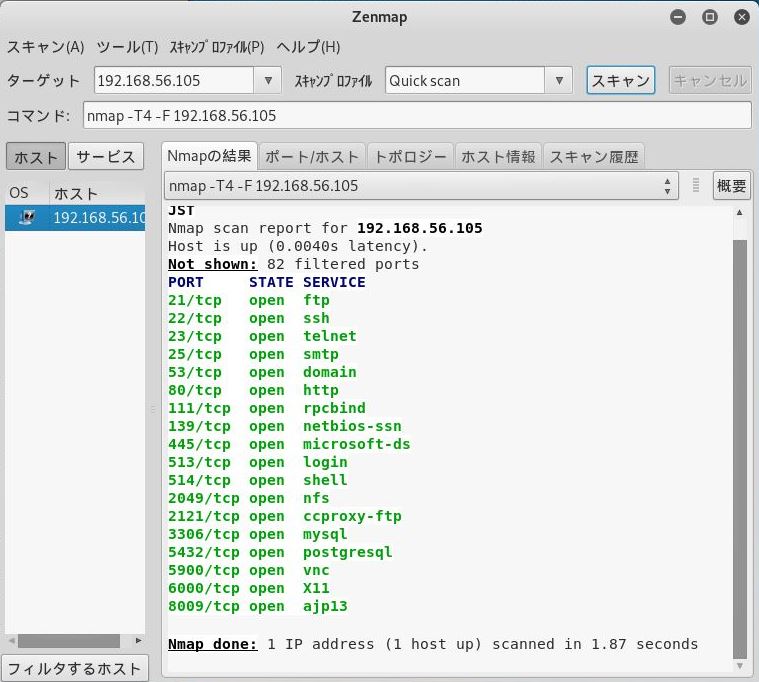Image resolution: width=759 pixels, height=682 pixels.
Task: Maximize the Zenmap window
Action: click(710, 17)
